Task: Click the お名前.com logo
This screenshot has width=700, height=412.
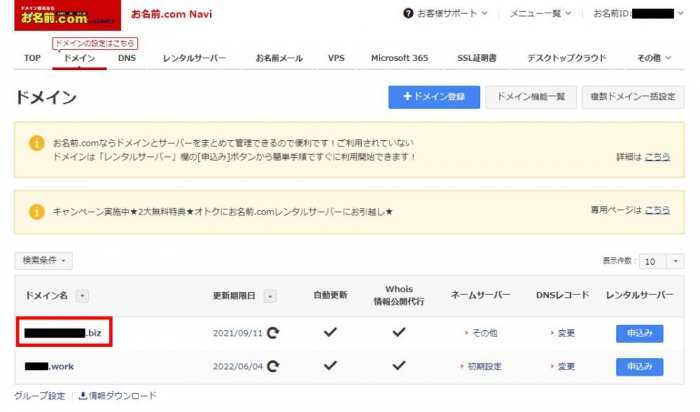Action: pos(67,15)
